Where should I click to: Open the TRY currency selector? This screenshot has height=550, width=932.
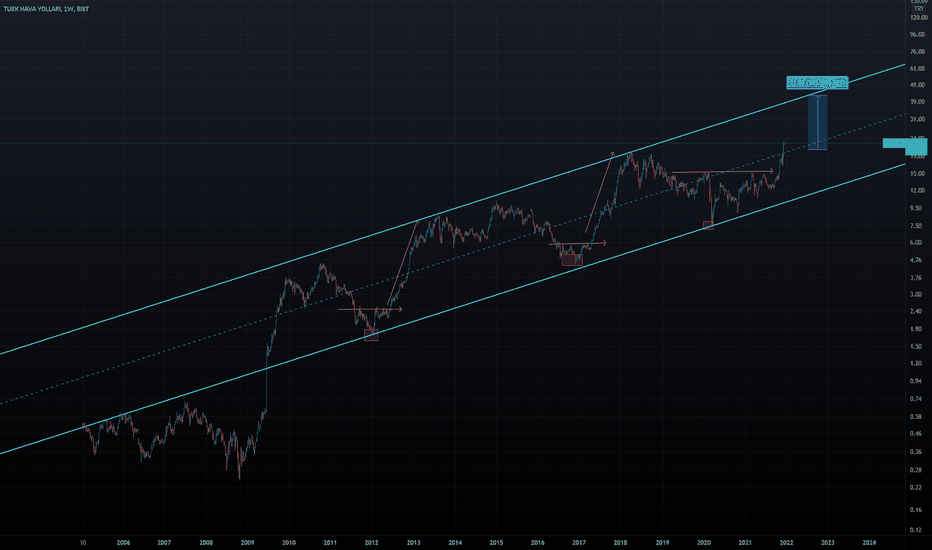click(x=919, y=9)
